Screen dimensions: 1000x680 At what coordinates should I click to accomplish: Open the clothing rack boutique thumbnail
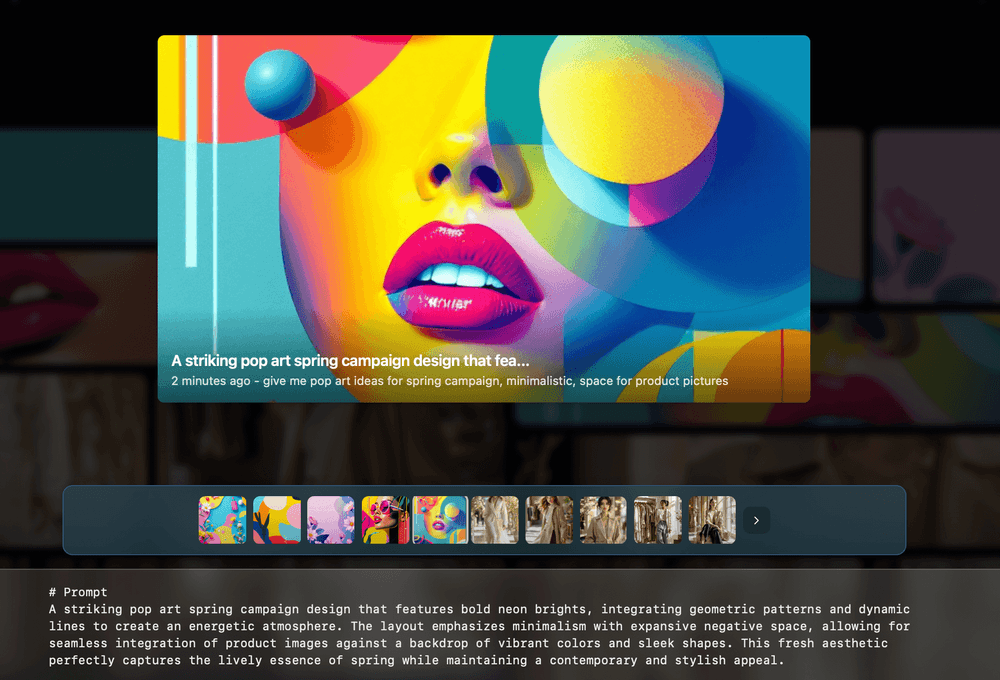click(x=657, y=520)
